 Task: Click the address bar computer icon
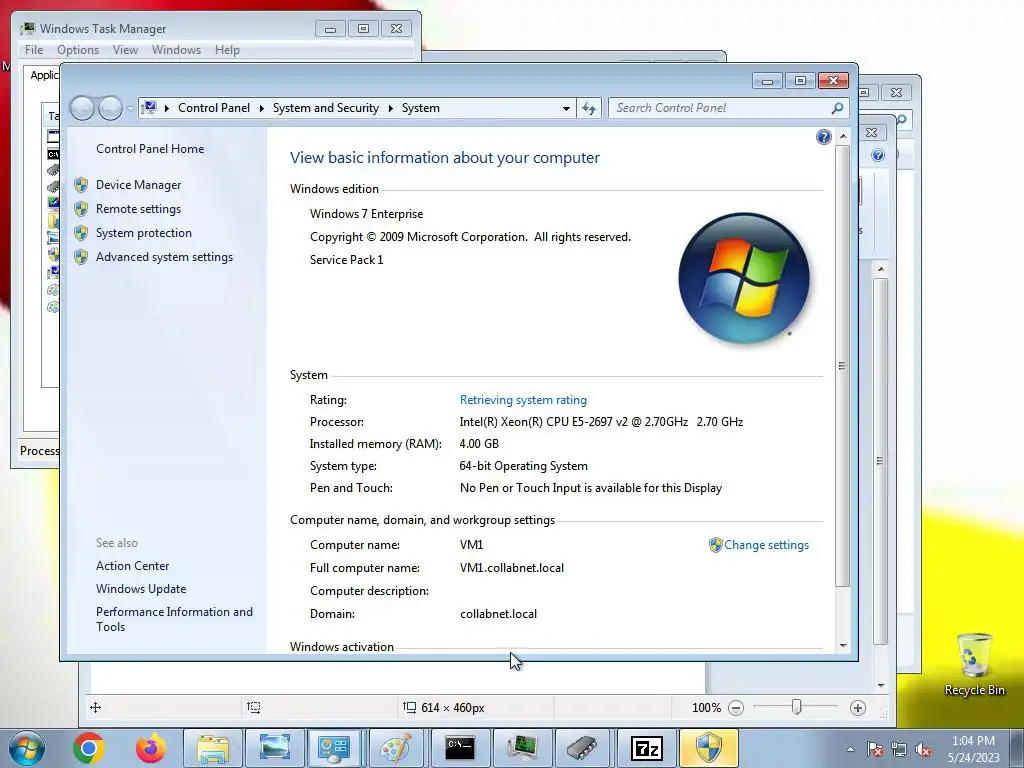[x=150, y=108]
